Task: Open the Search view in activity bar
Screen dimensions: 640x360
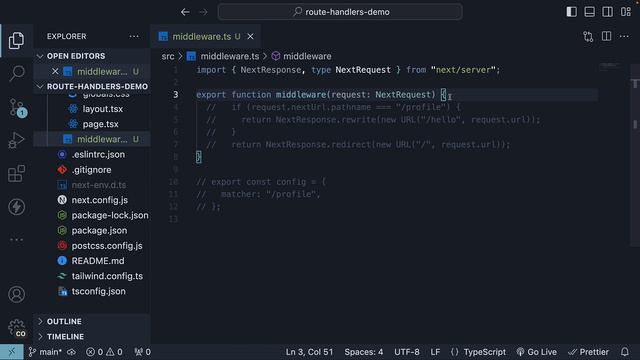Action: coord(16,73)
